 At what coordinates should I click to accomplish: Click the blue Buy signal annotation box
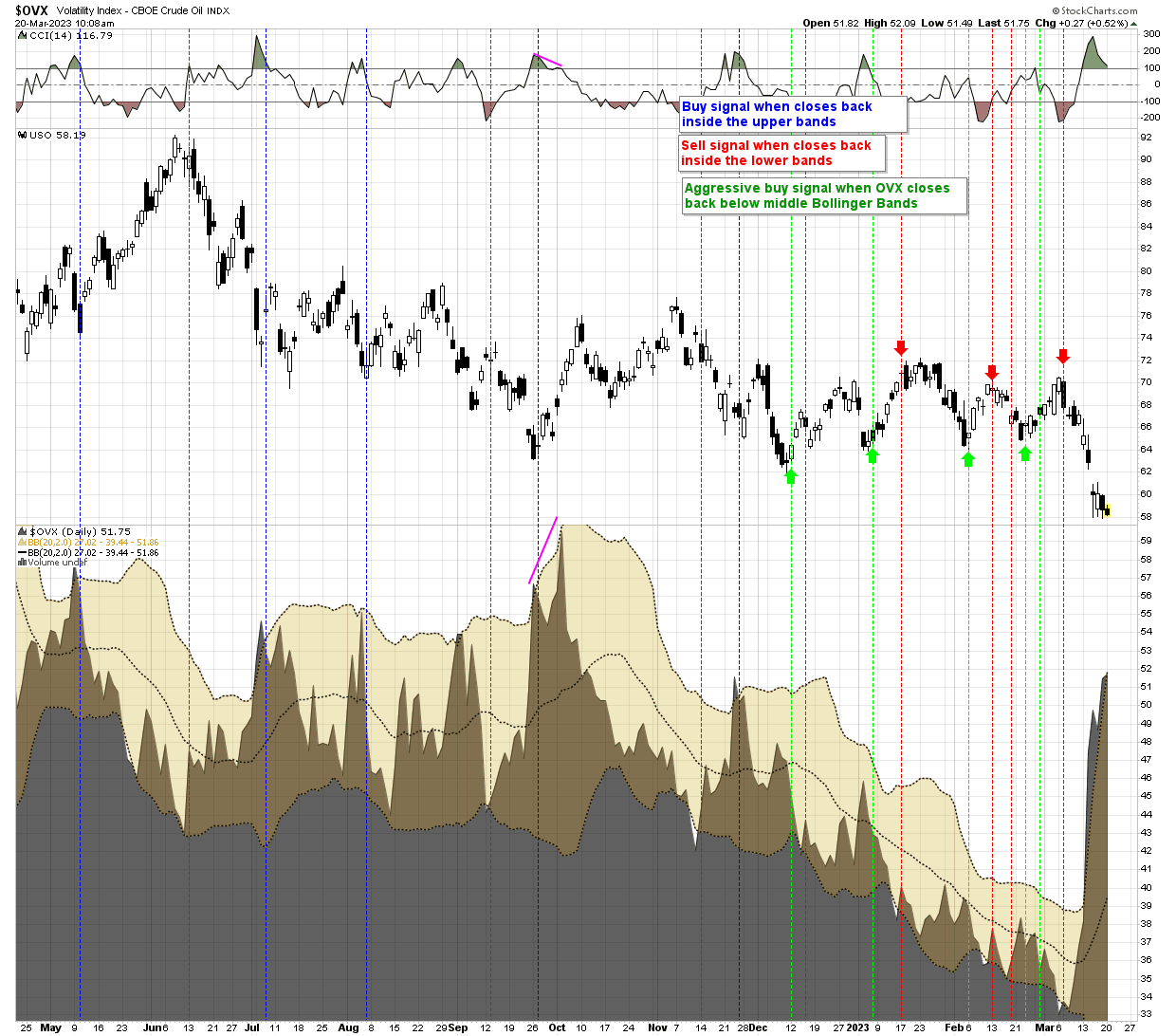coord(793,114)
